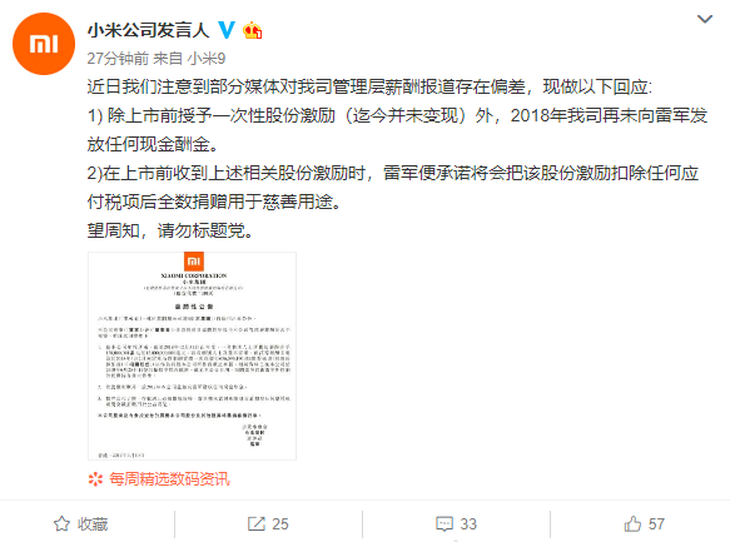Open the attached announcement document thumbnail
Screen dimensions: 730x542
coord(192,356)
